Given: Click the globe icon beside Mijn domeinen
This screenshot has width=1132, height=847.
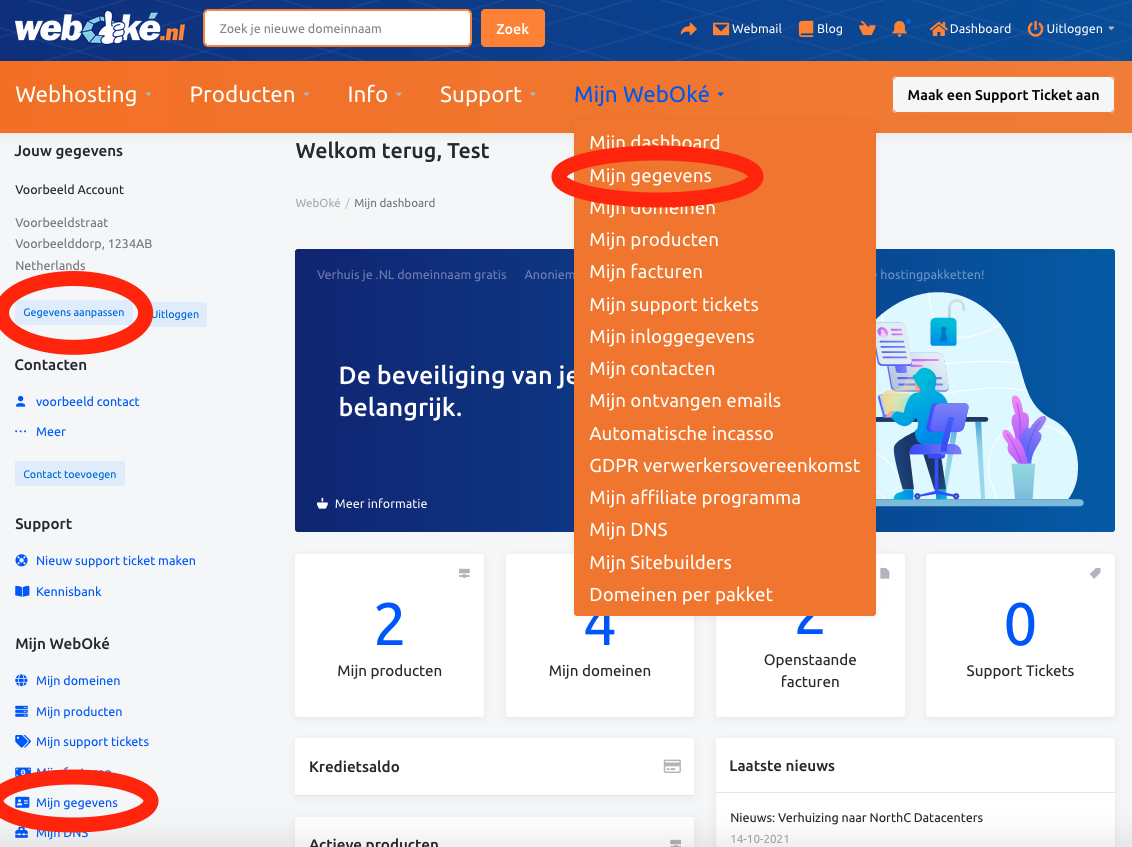Looking at the screenshot, I should [22, 680].
